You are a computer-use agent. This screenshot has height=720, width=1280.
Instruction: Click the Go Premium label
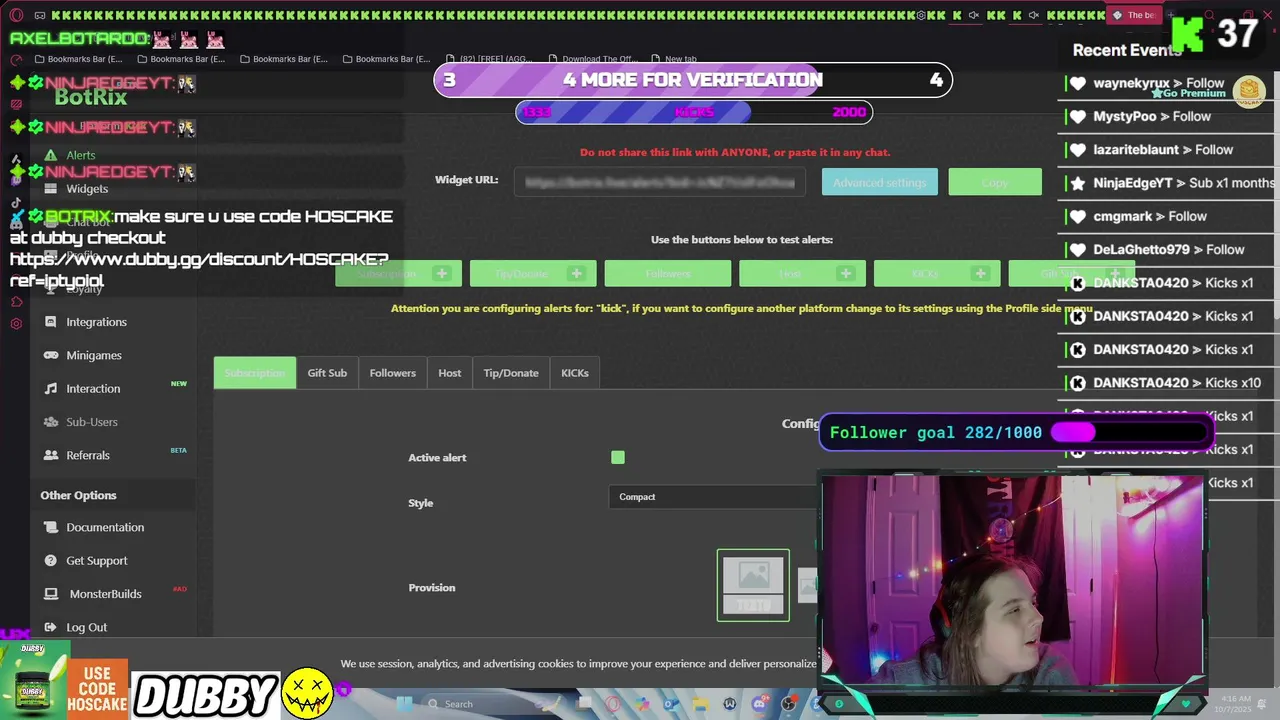point(1188,93)
